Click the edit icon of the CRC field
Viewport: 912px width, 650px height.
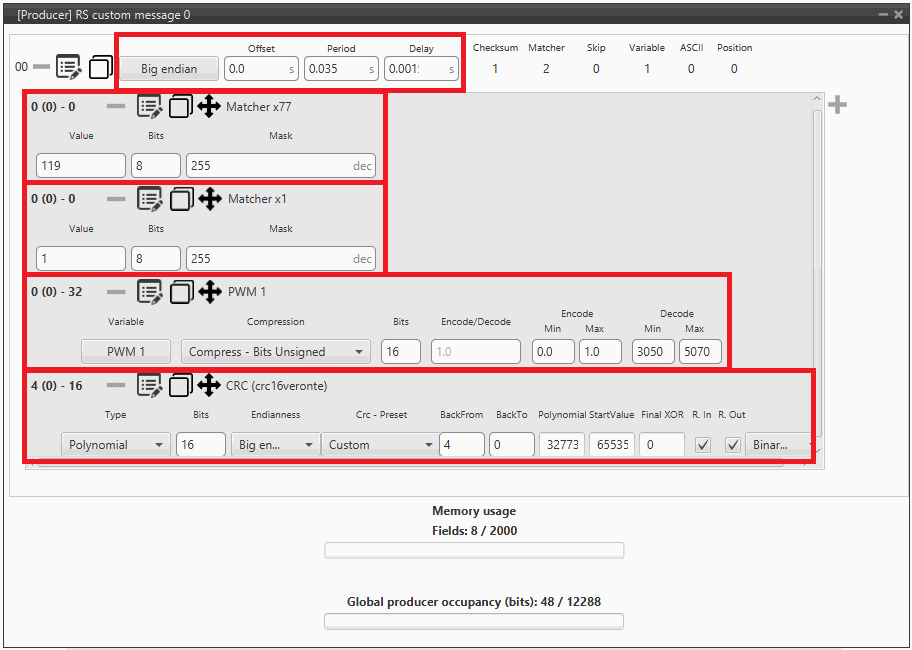pos(149,385)
